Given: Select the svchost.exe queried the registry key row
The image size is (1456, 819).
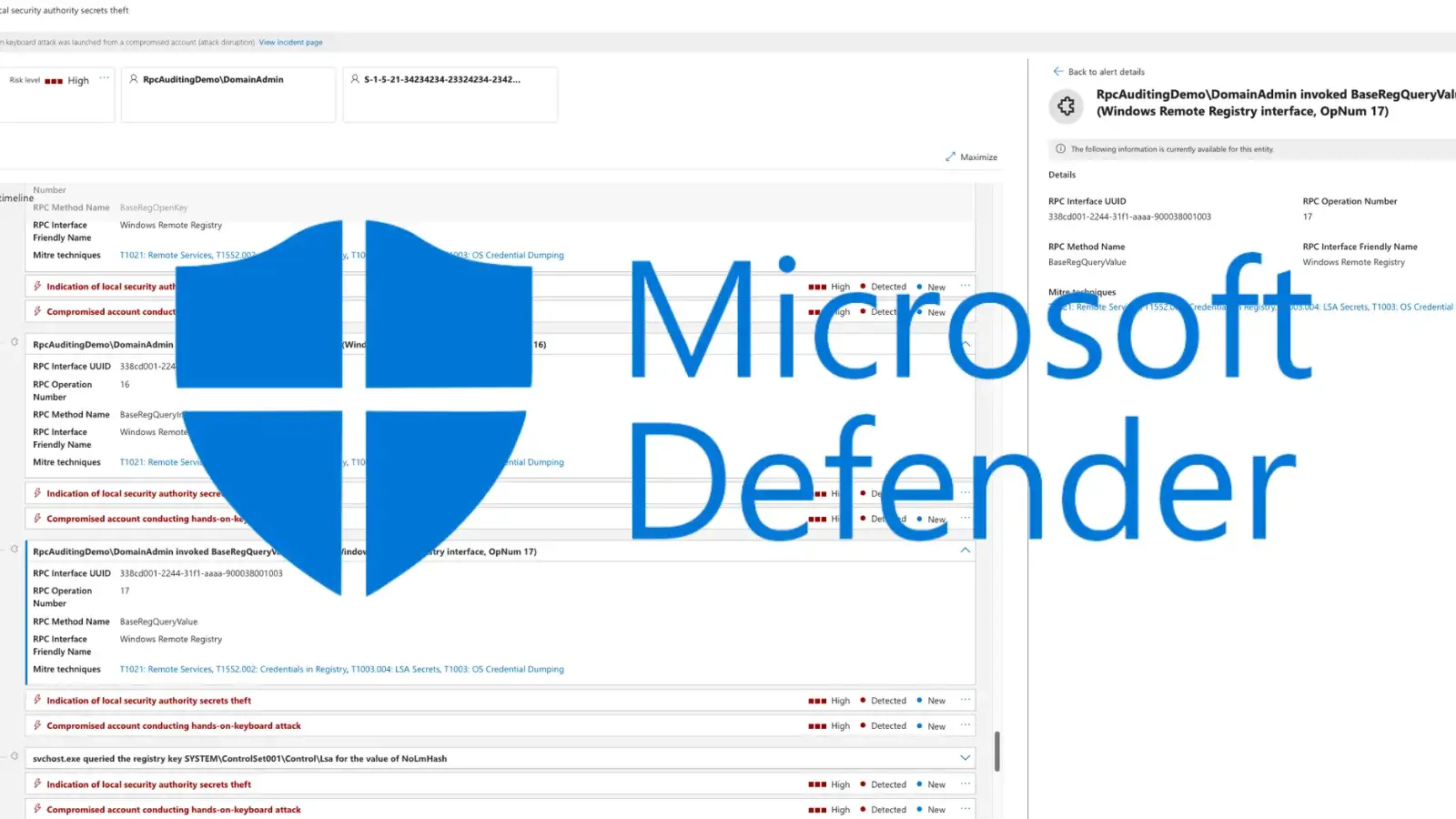Looking at the screenshot, I should coord(500,758).
